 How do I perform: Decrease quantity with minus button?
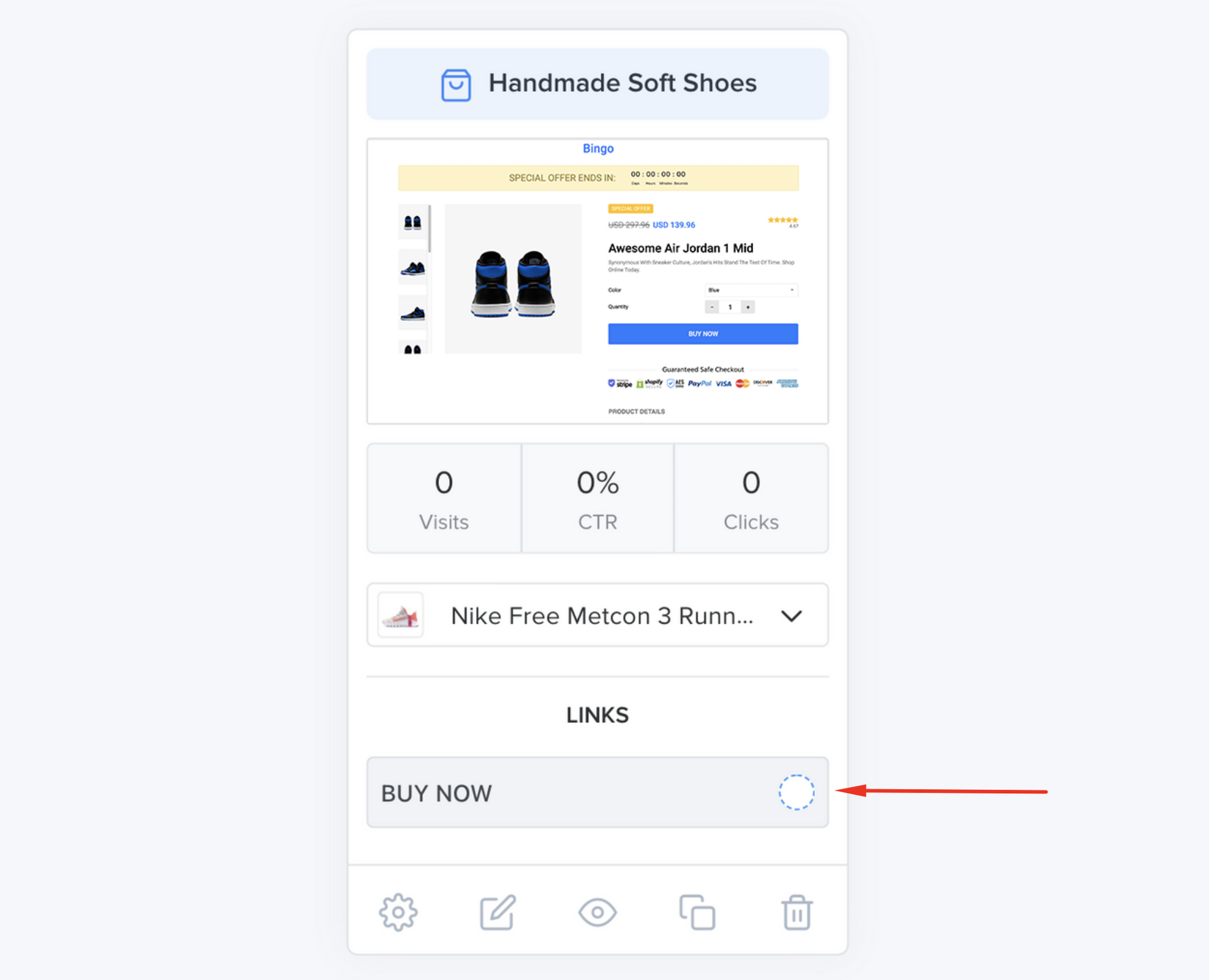[x=711, y=307]
